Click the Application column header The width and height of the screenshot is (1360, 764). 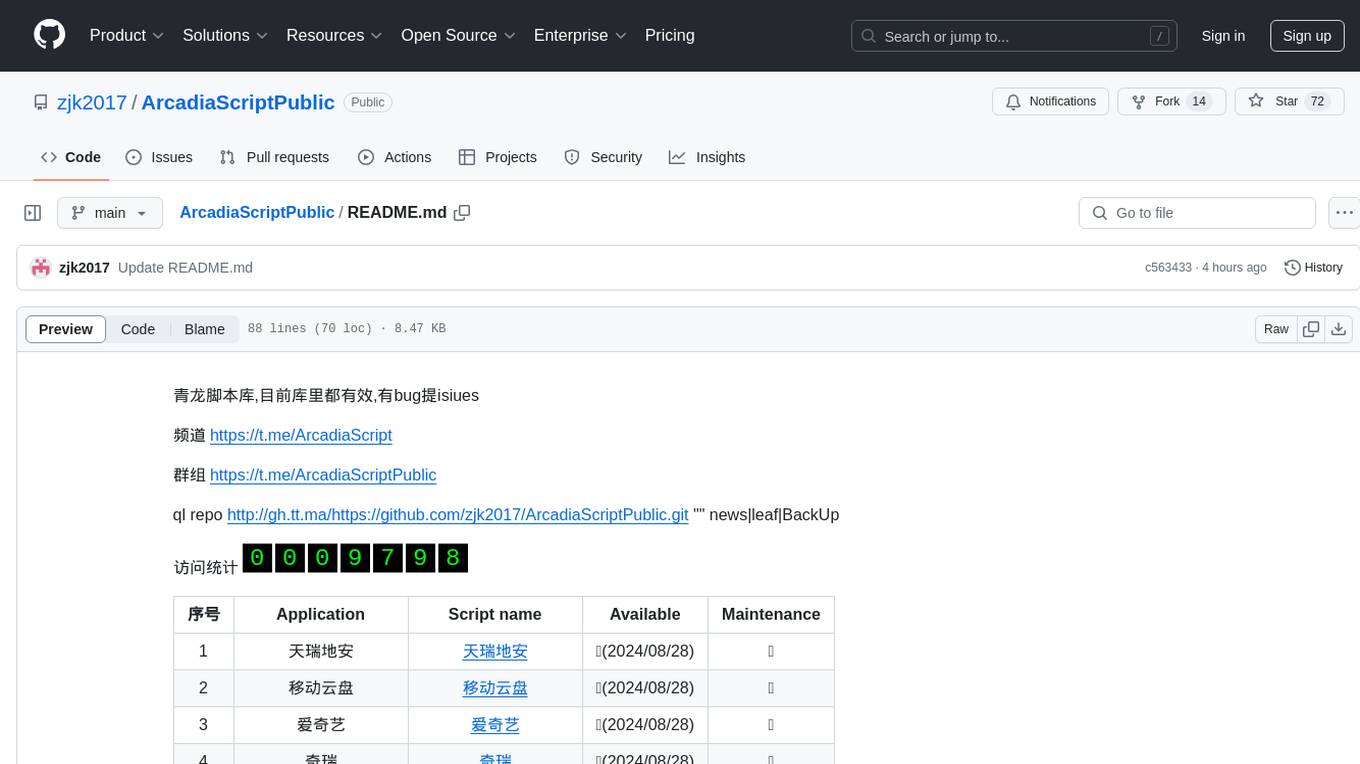[321, 614]
